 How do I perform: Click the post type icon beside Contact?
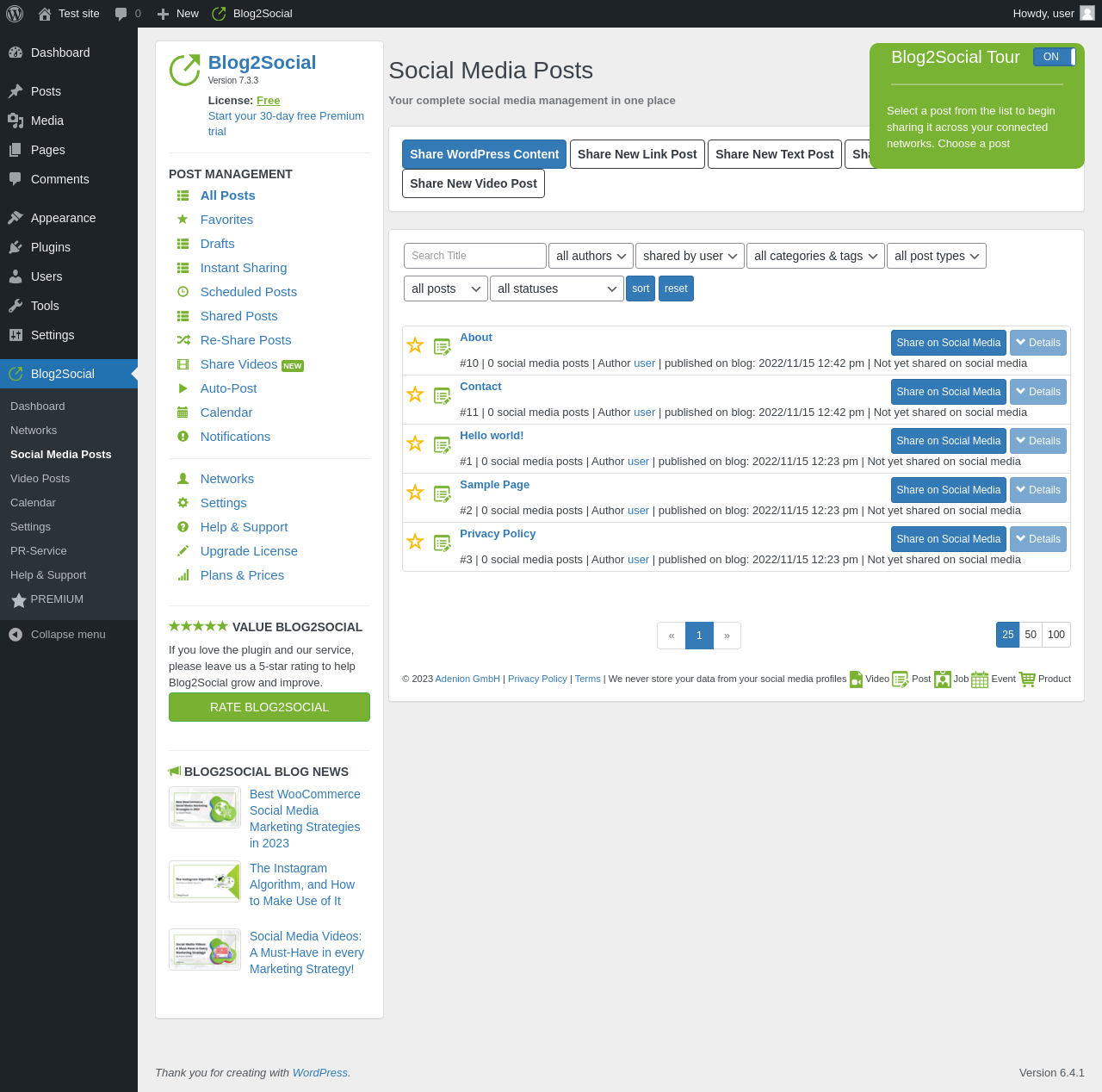[443, 396]
